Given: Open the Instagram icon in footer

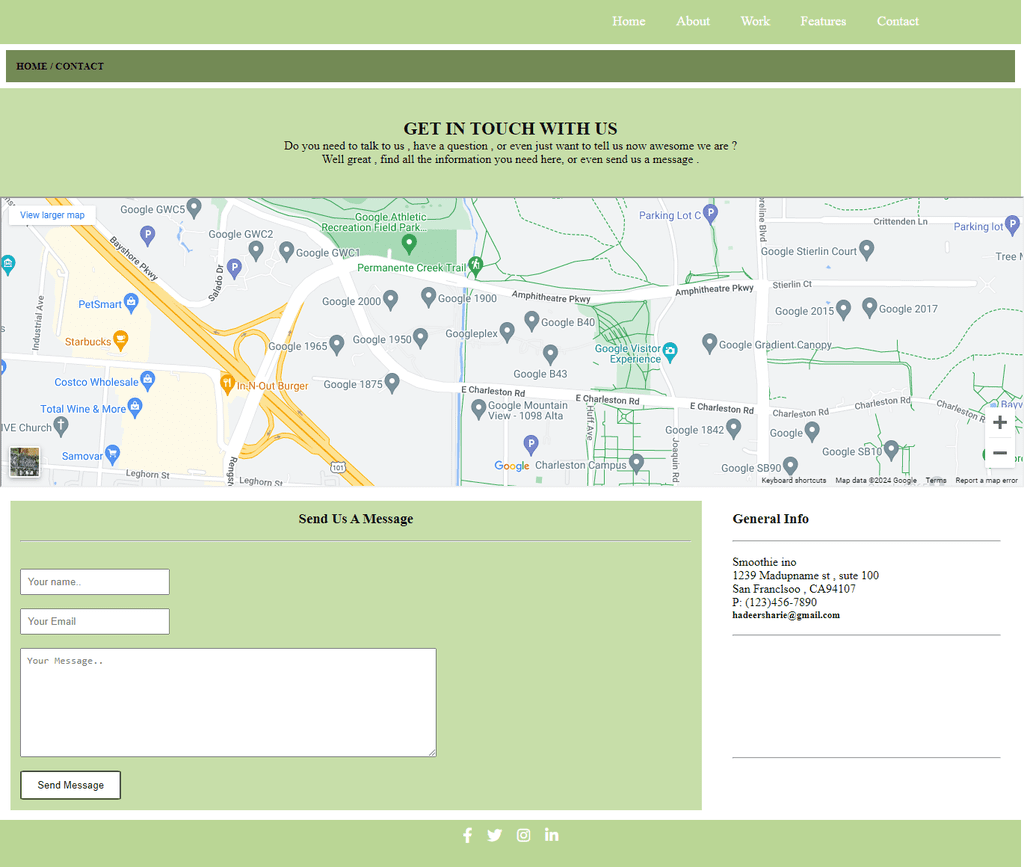Looking at the screenshot, I should (x=523, y=836).
